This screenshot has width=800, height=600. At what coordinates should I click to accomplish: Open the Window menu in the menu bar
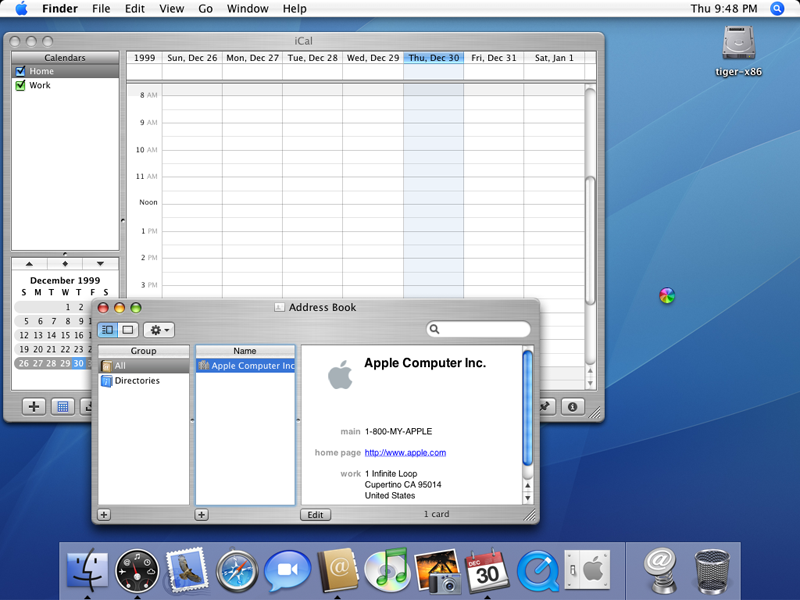(247, 9)
